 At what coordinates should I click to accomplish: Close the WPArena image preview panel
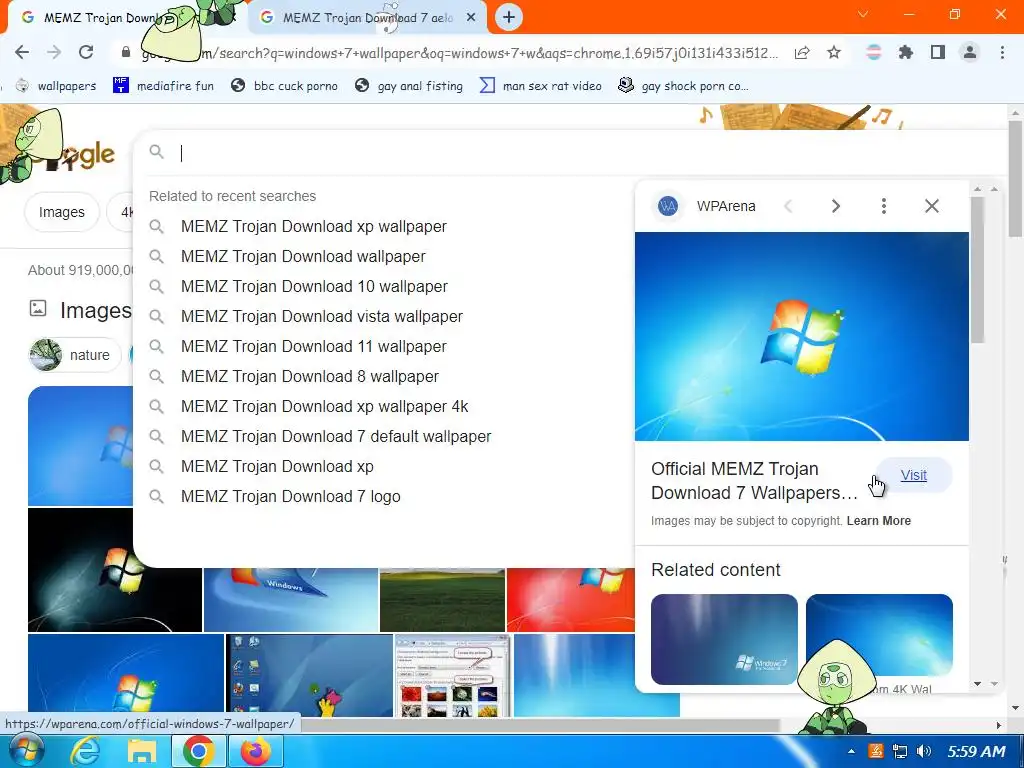(932, 206)
